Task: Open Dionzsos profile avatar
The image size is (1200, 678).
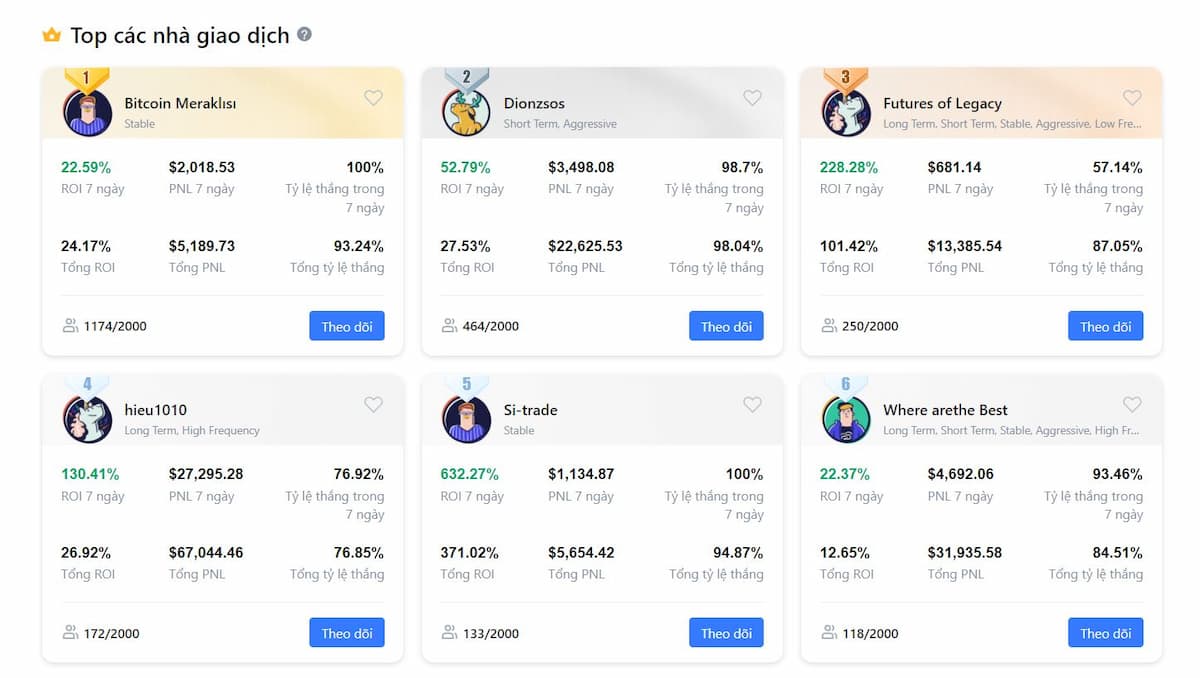Action: tap(467, 112)
